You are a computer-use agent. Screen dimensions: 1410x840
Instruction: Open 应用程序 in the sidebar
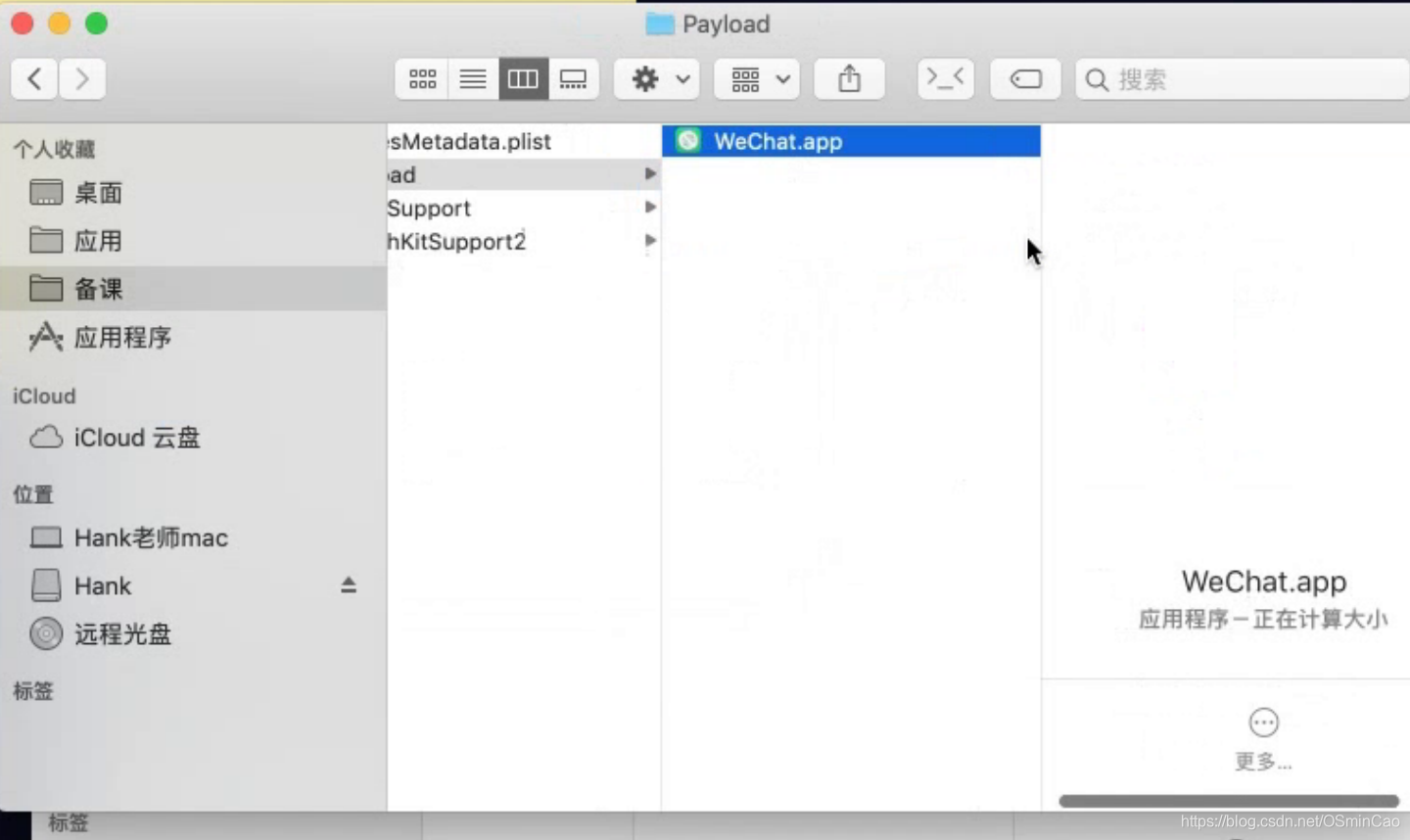(x=194, y=338)
